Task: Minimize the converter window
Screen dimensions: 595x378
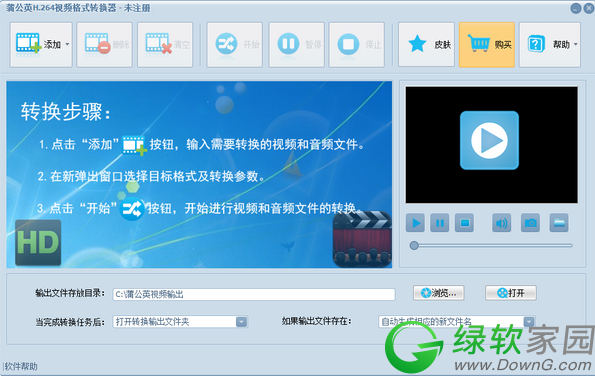Action: tap(576, 8)
